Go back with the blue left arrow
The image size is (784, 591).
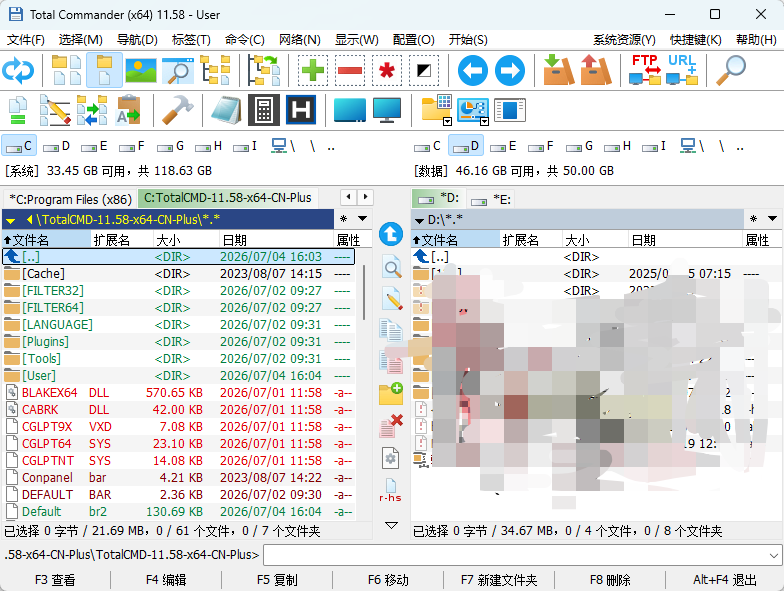(x=472, y=70)
